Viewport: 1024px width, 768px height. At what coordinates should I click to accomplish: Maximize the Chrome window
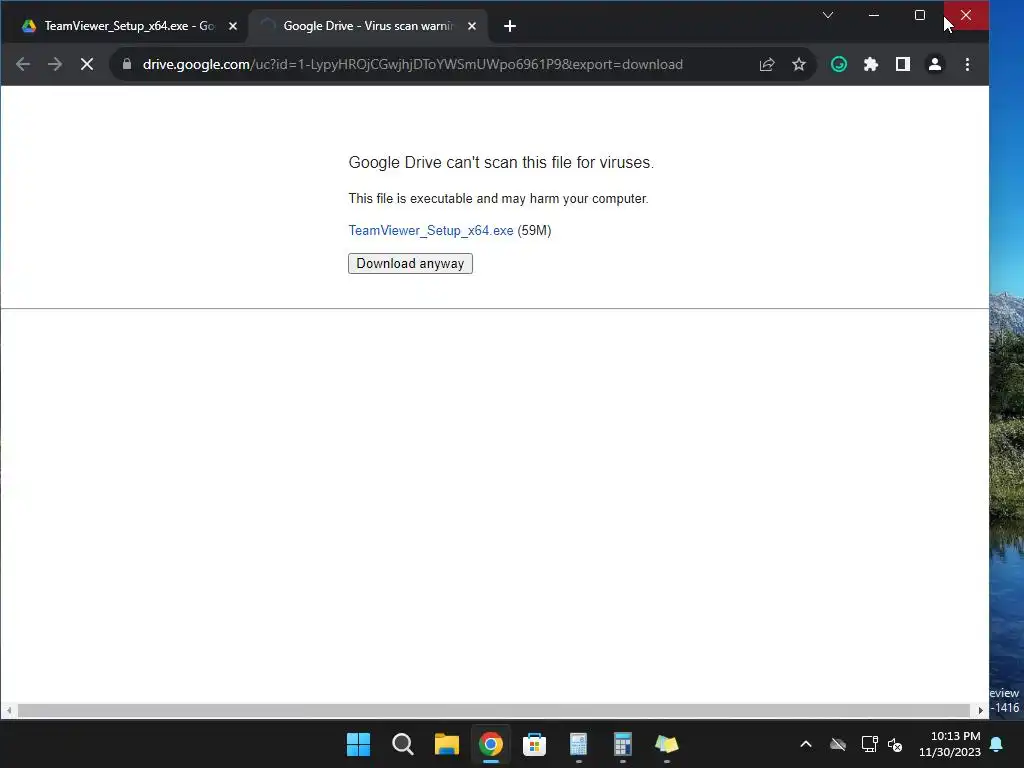(x=920, y=15)
